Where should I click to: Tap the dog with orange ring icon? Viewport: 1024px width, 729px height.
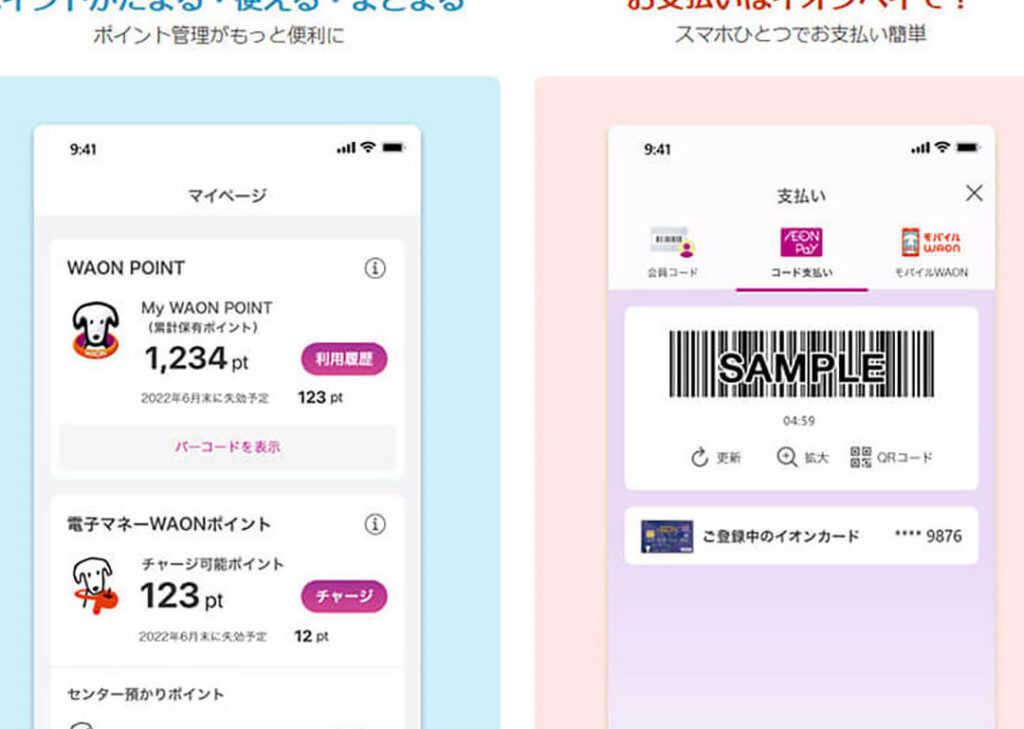[x=95, y=585]
